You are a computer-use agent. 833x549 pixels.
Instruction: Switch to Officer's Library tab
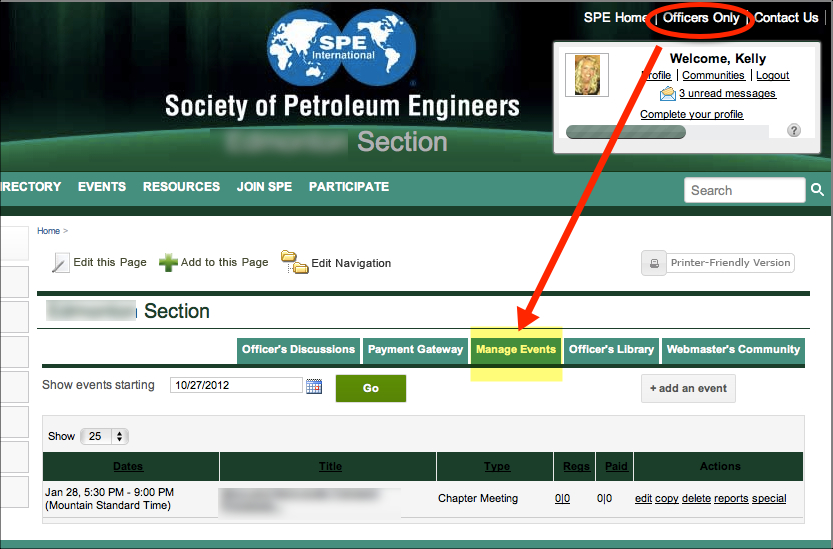[x=611, y=350]
